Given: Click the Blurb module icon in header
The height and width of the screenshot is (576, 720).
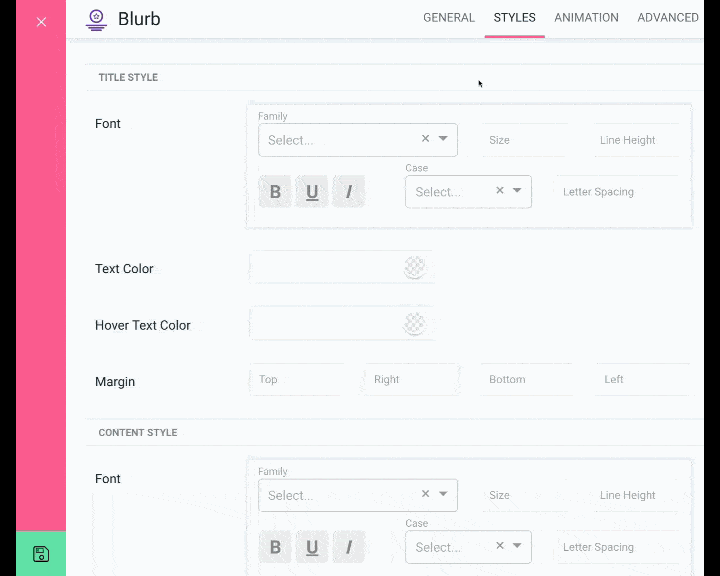Looking at the screenshot, I should pyautogui.click(x=96, y=20).
